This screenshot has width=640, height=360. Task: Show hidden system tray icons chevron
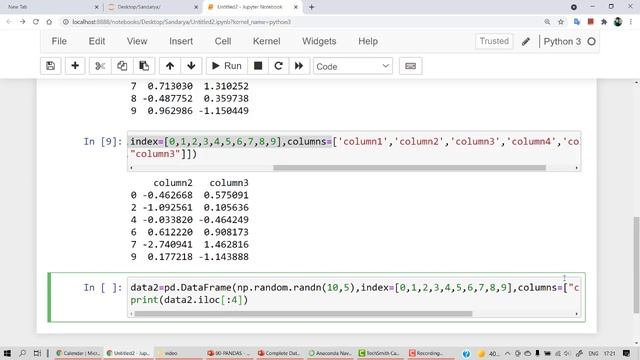[x=507, y=353]
